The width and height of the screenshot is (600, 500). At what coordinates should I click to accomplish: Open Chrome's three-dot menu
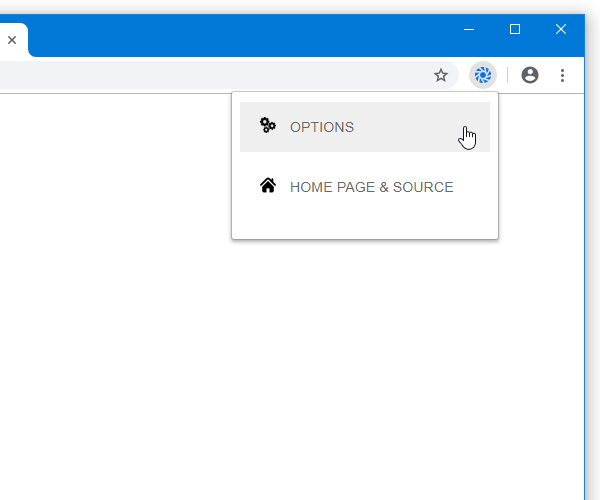(x=562, y=75)
